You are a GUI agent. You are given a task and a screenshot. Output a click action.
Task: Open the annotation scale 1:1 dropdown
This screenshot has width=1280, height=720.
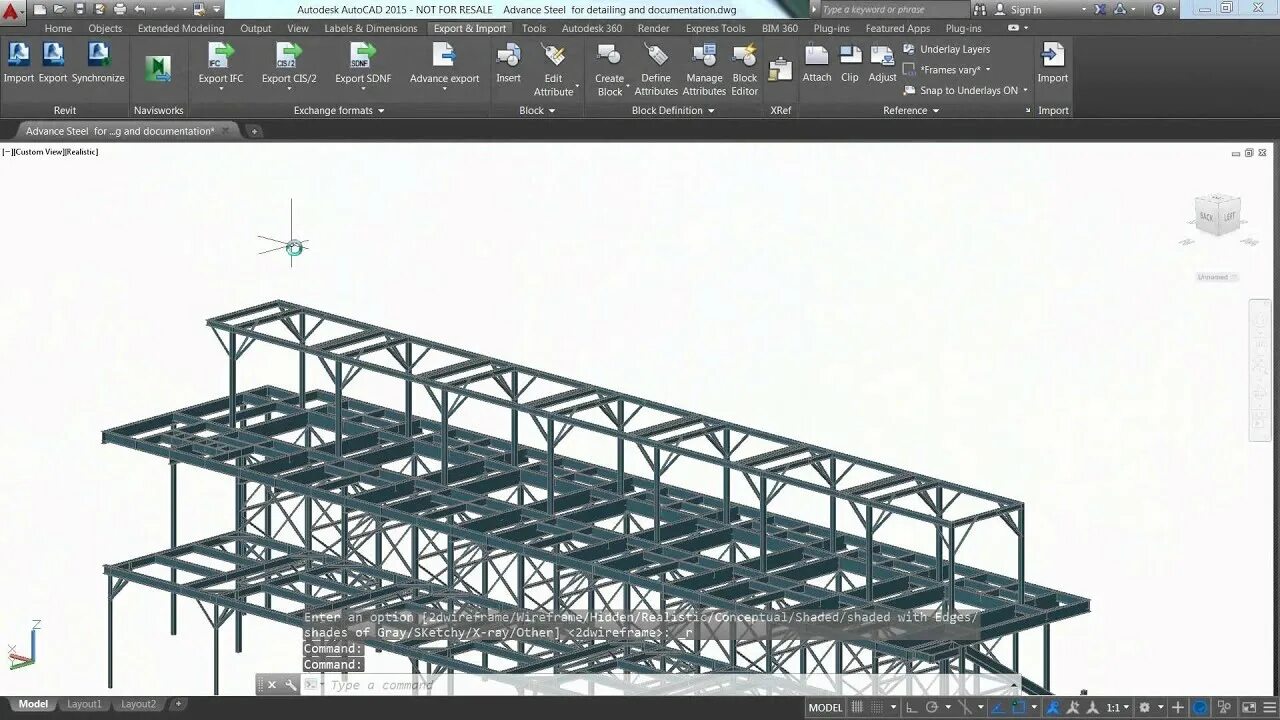(x=1118, y=707)
